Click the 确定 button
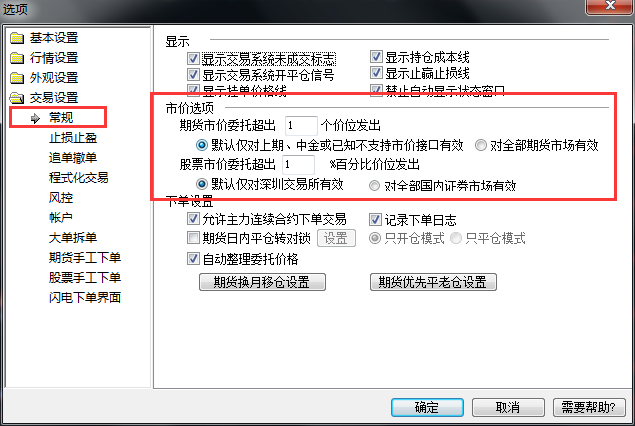 pos(427,407)
